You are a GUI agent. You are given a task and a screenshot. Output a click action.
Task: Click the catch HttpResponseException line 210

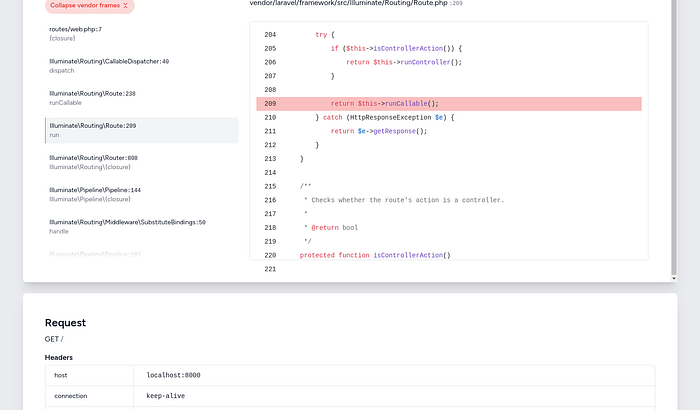[384, 117]
